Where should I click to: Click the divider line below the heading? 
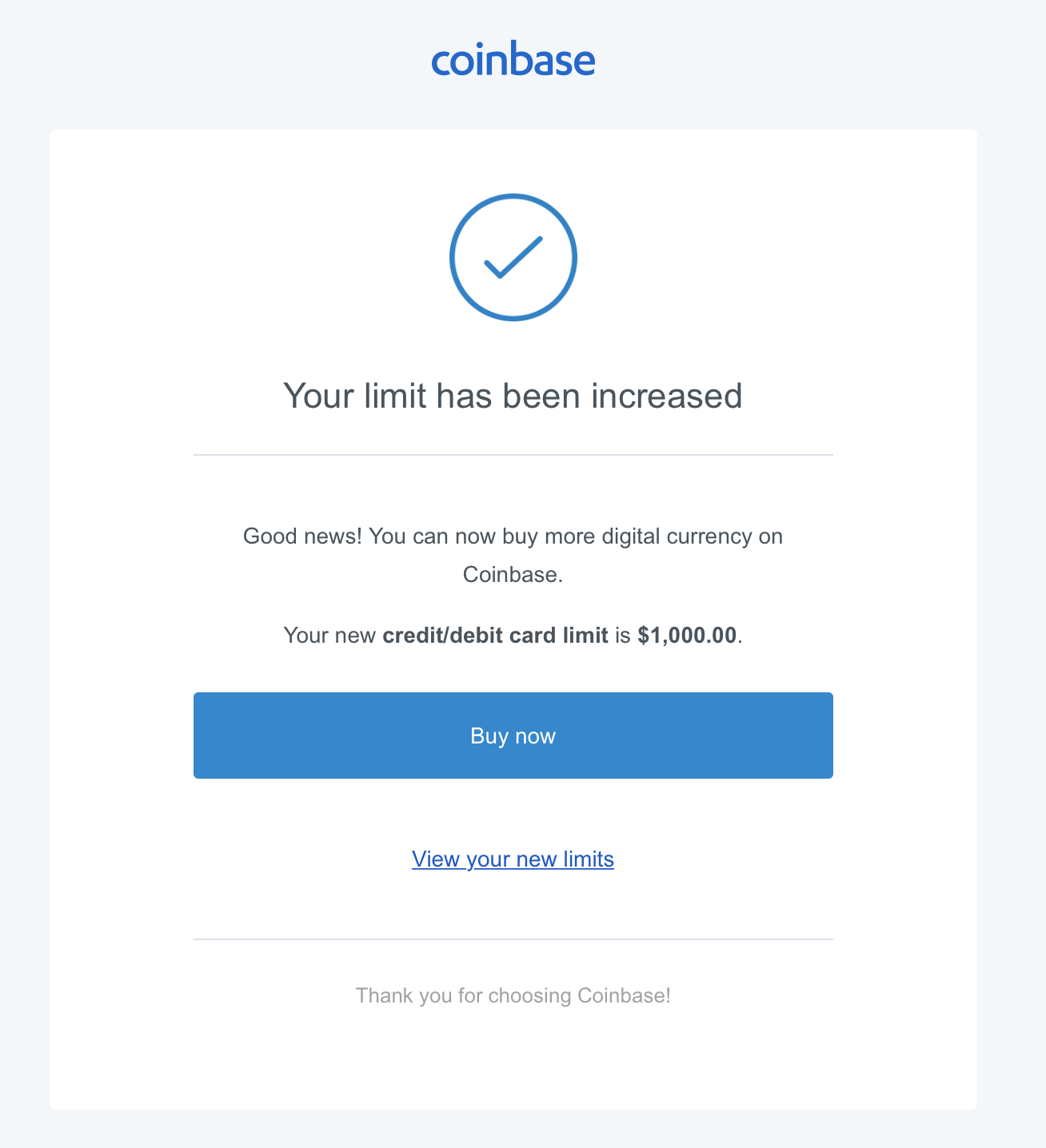(x=513, y=455)
